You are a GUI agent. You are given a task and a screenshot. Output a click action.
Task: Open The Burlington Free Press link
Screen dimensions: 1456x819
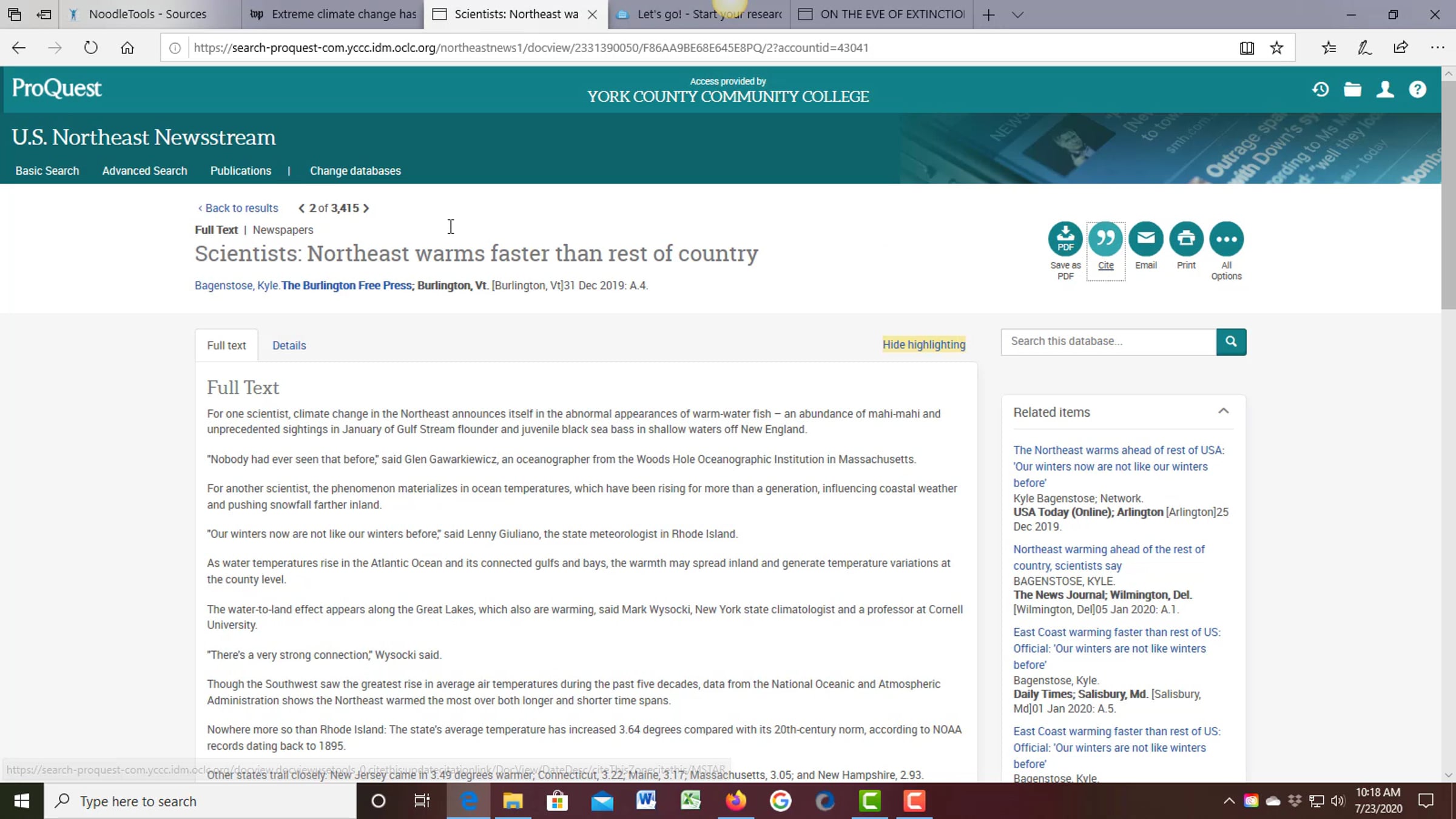pyautogui.click(x=346, y=286)
